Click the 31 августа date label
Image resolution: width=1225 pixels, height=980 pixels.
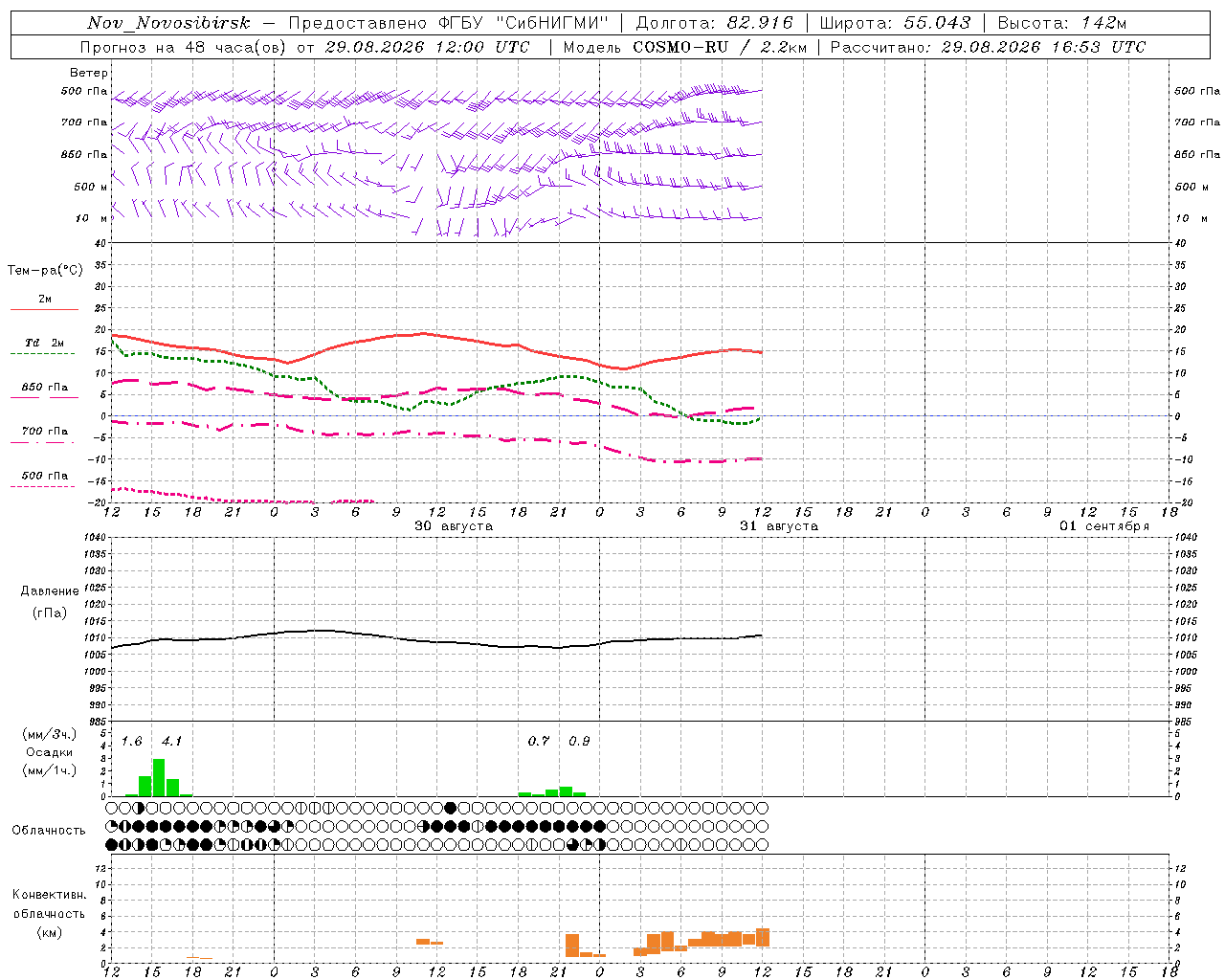pos(779,525)
